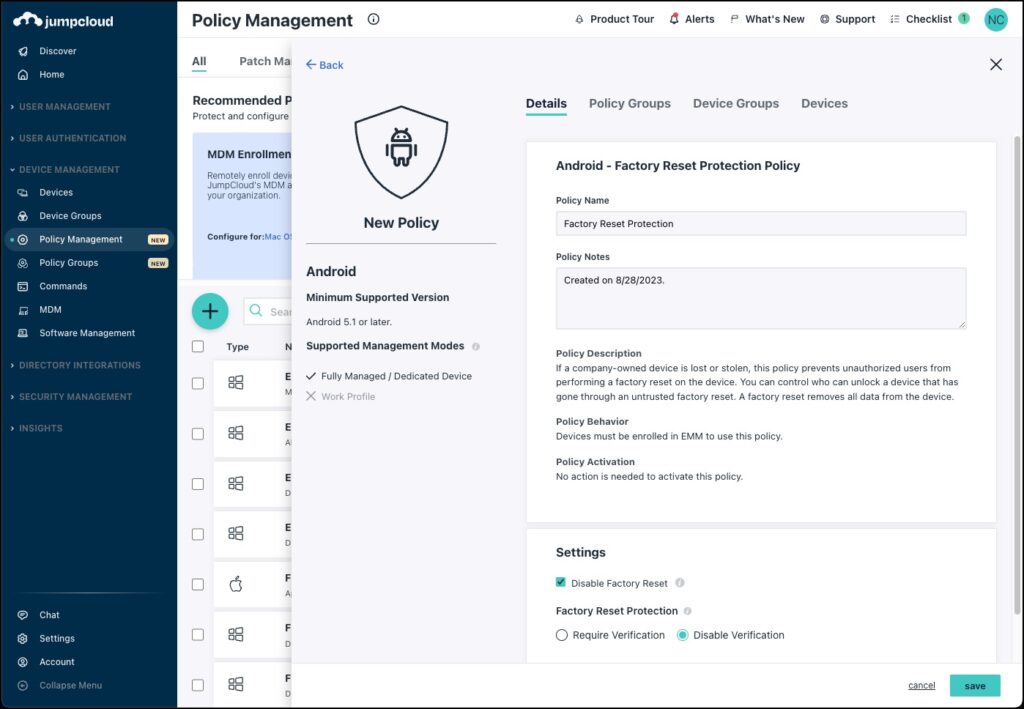Click the green plus add policy button
Viewport: 1024px width, 709px height.
click(210, 311)
